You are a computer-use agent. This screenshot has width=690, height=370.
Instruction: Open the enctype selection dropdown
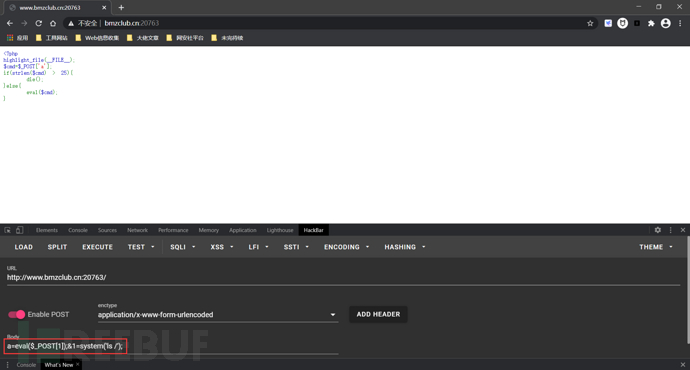pos(217,315)
